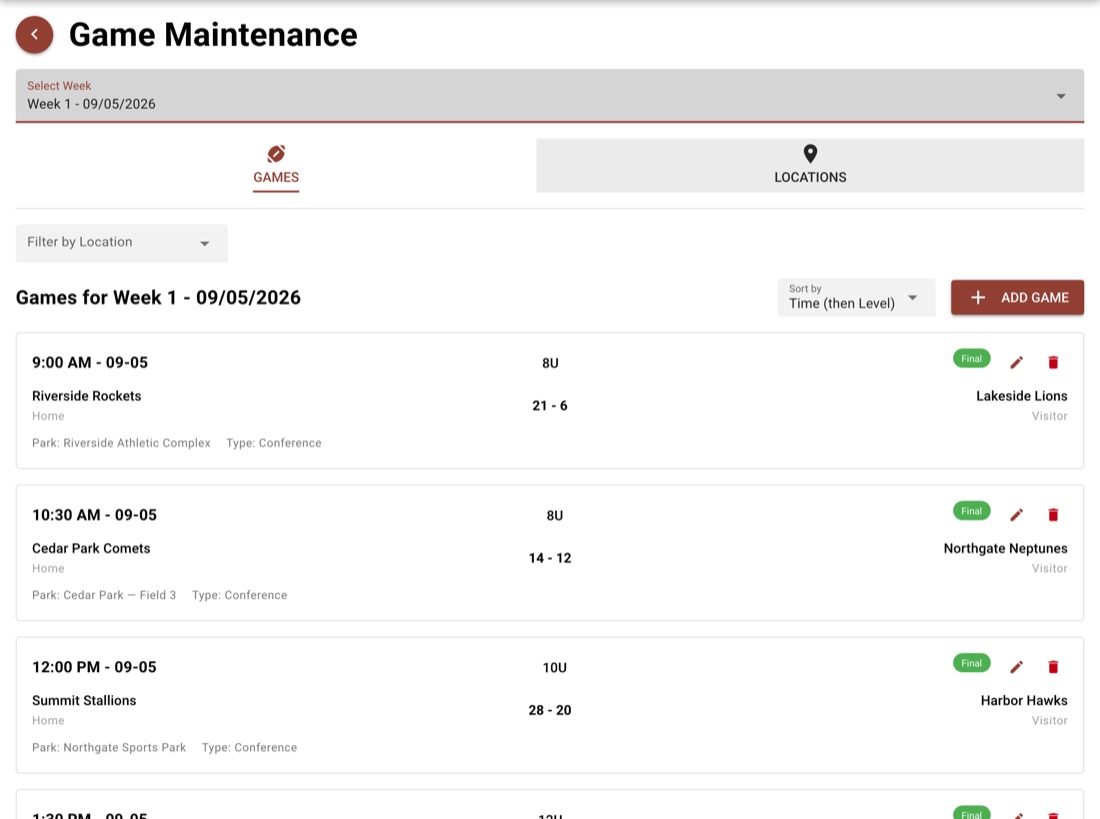Edit the Cedar Park Comets game
Image resolution: width=1100 pixels, height=819 pixels.
tap(1017, 514)
